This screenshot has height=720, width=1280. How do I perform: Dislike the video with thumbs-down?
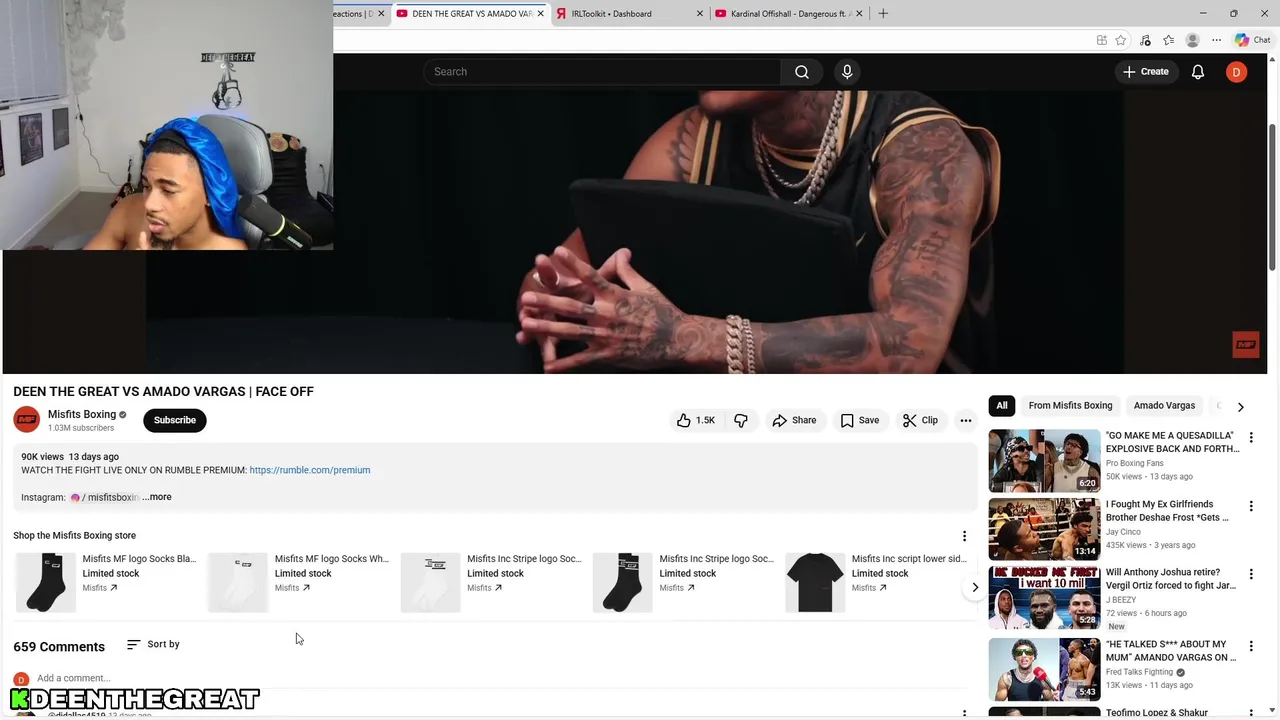(741, 420)
